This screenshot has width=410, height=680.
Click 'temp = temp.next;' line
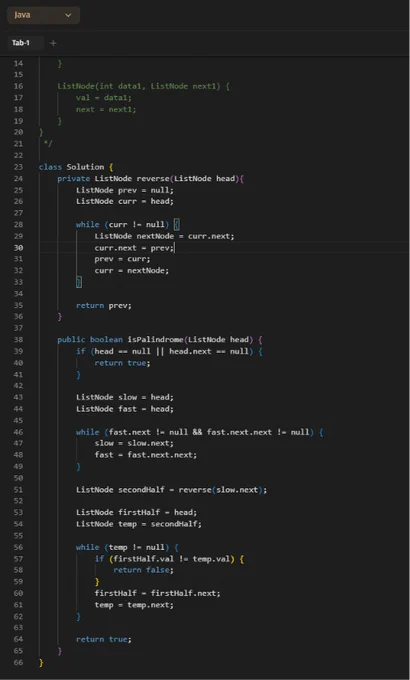pos(134,605)
